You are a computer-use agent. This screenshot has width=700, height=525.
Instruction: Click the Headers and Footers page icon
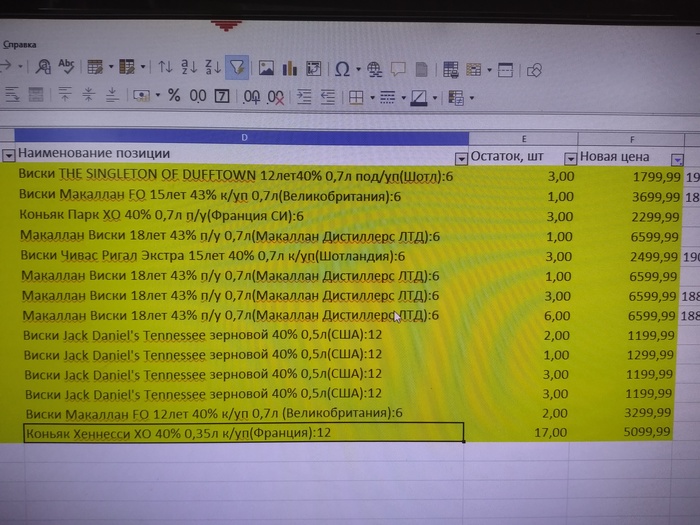point(421,70)
